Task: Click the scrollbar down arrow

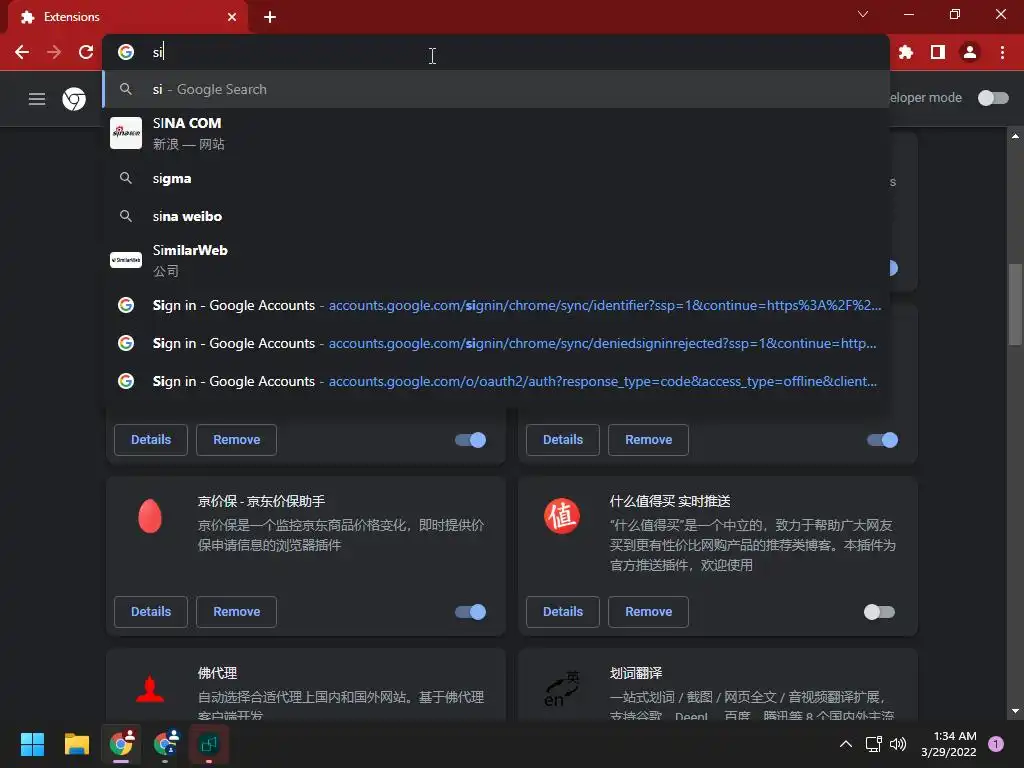Action: (x=1015, y=711)
